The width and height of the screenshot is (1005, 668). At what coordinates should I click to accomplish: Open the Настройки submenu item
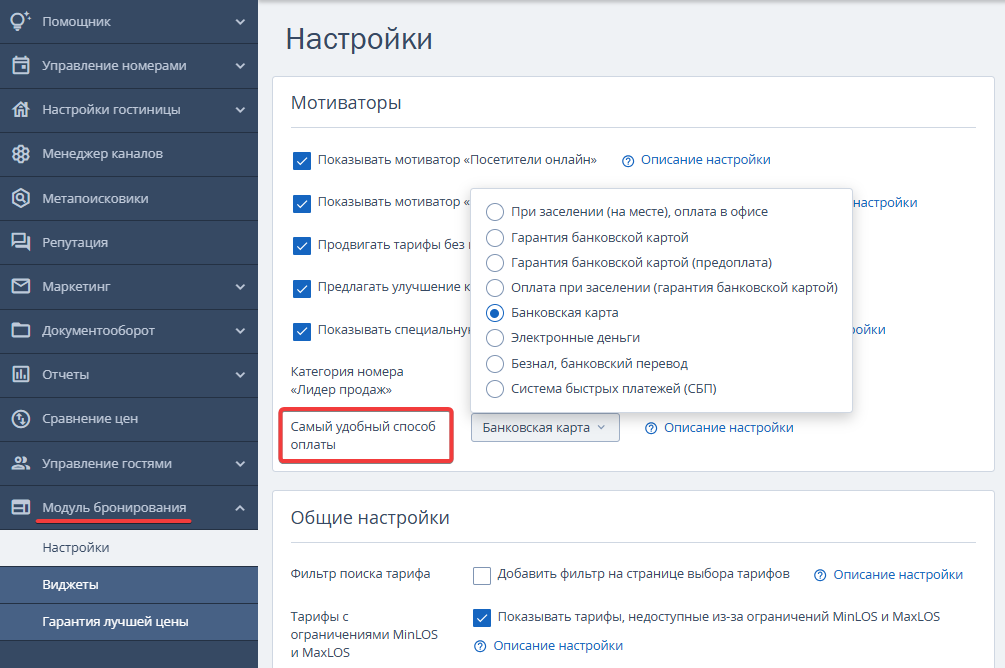(x=129, y=547)
